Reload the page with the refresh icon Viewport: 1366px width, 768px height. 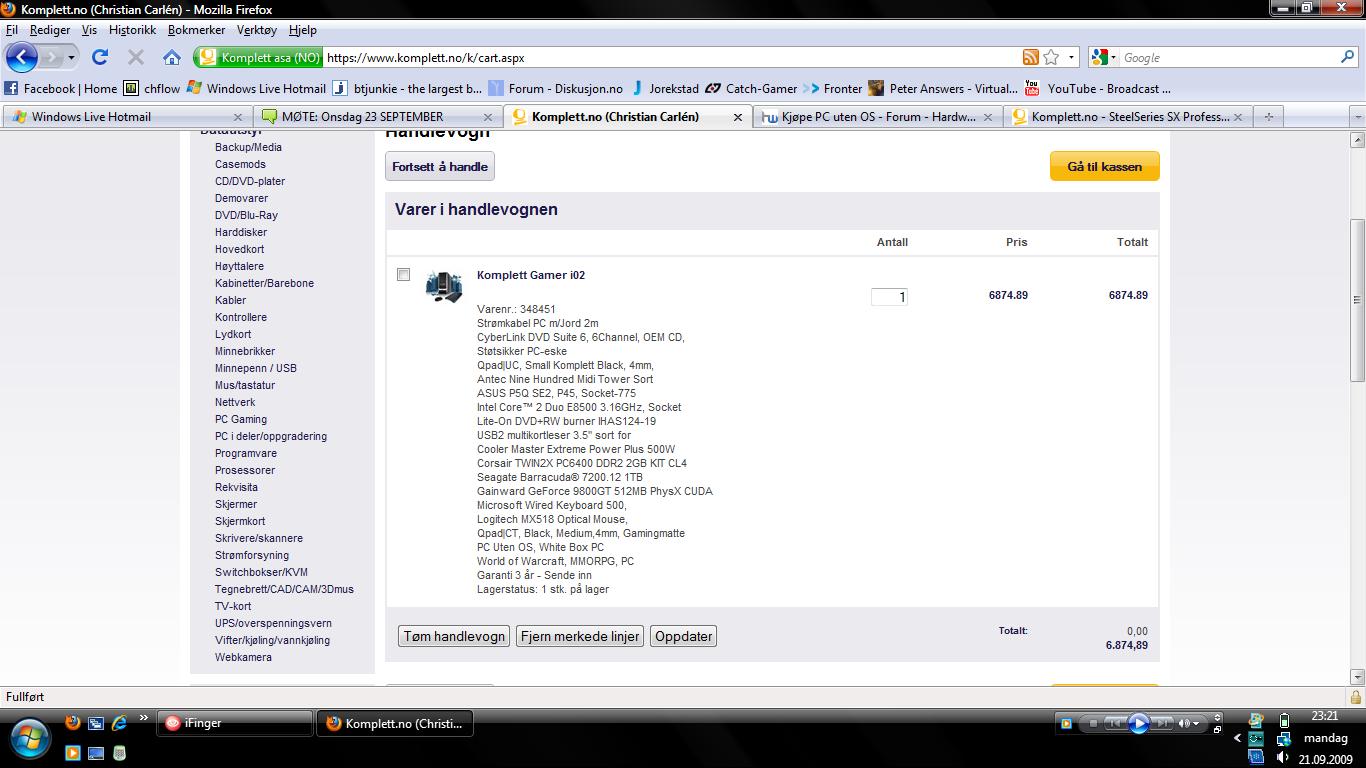pyautogui.click(x=100, y=57)
